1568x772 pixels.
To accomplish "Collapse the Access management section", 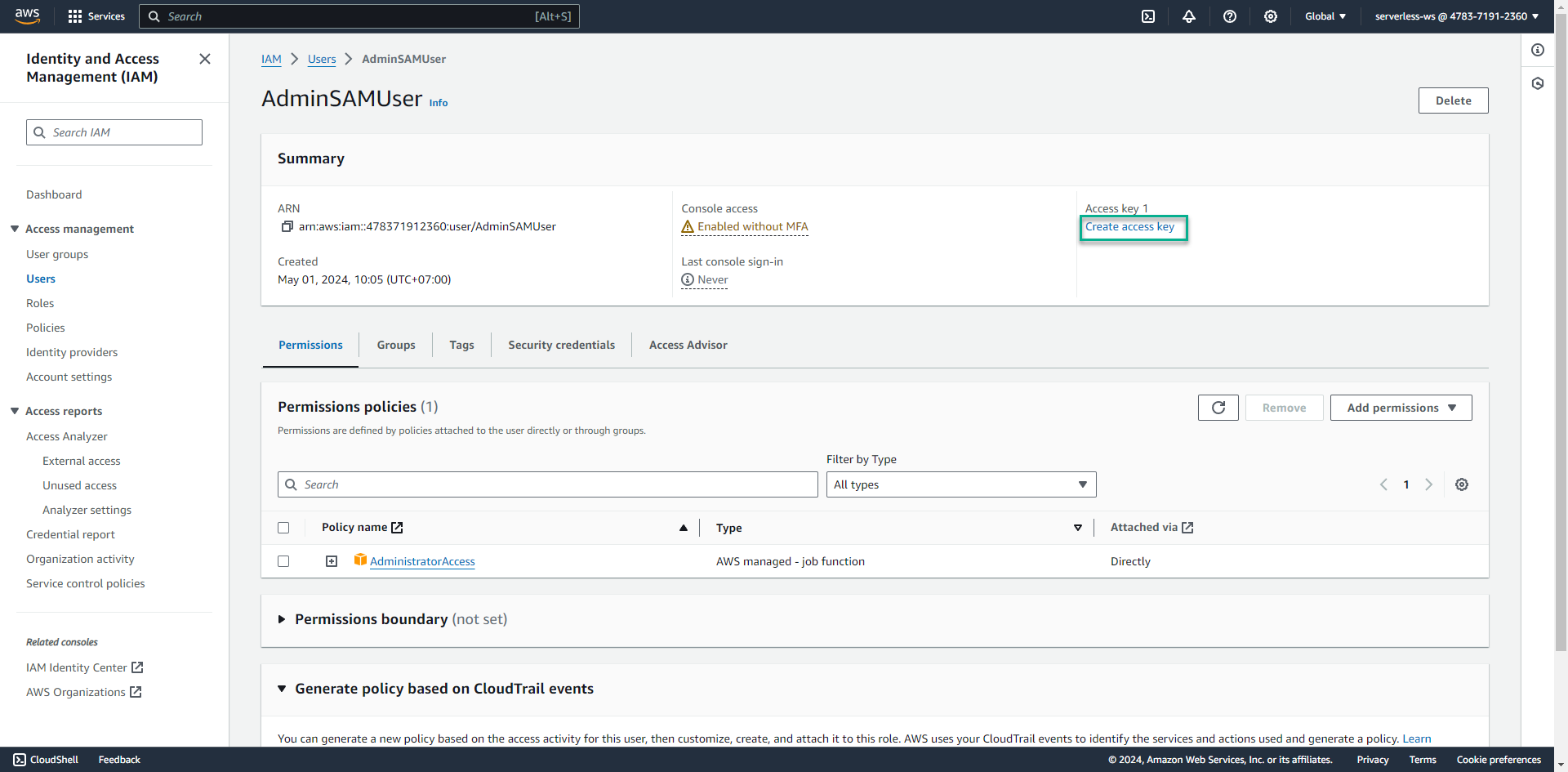I will [x=15, y=229].
